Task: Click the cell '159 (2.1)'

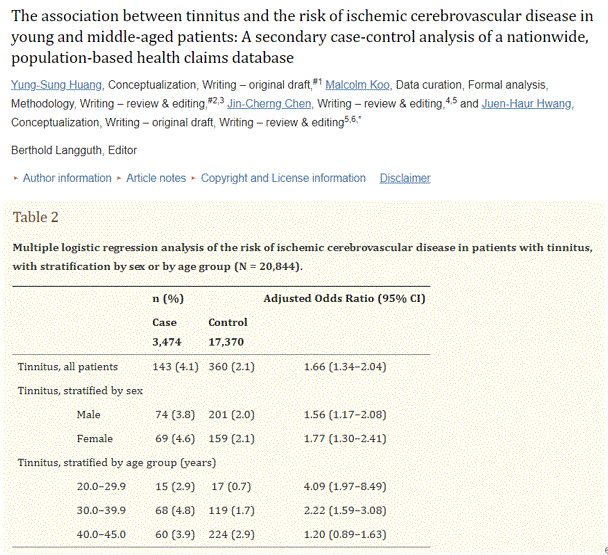Action: click(231, 439)
